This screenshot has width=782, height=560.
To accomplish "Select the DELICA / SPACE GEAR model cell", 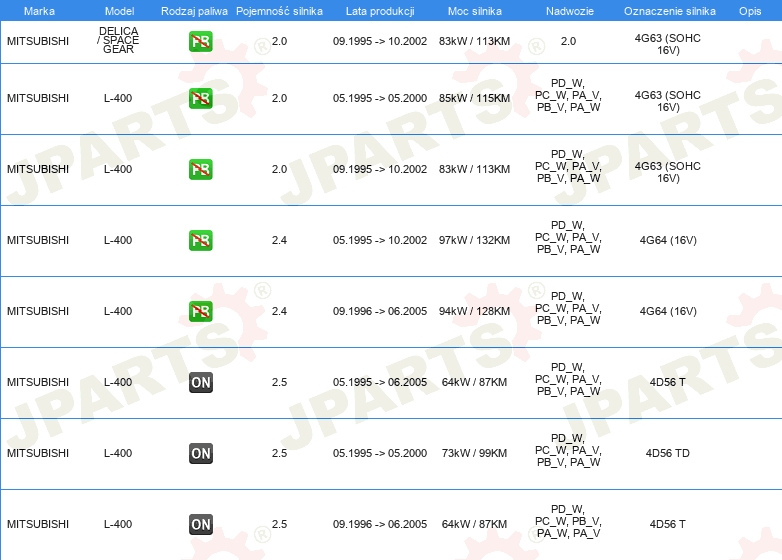I will pos(118,40).
